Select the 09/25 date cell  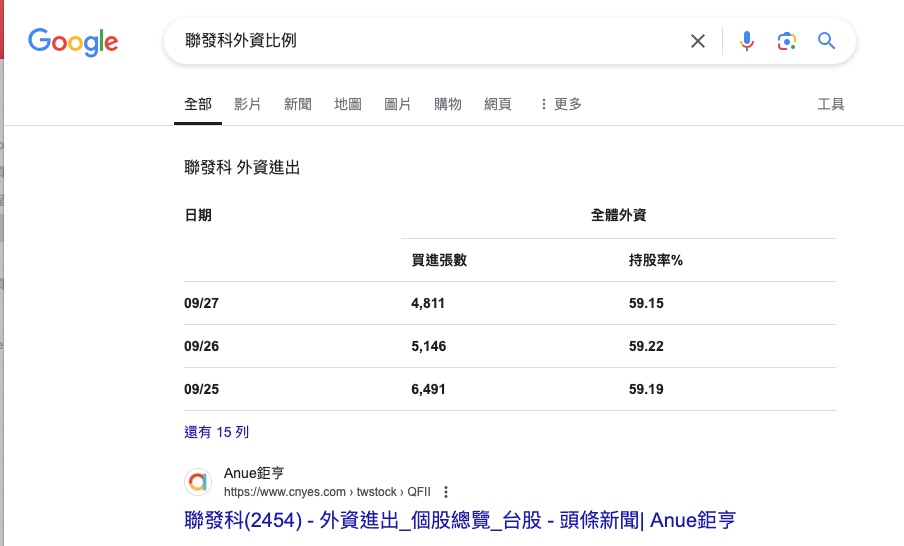coord(201,389)
